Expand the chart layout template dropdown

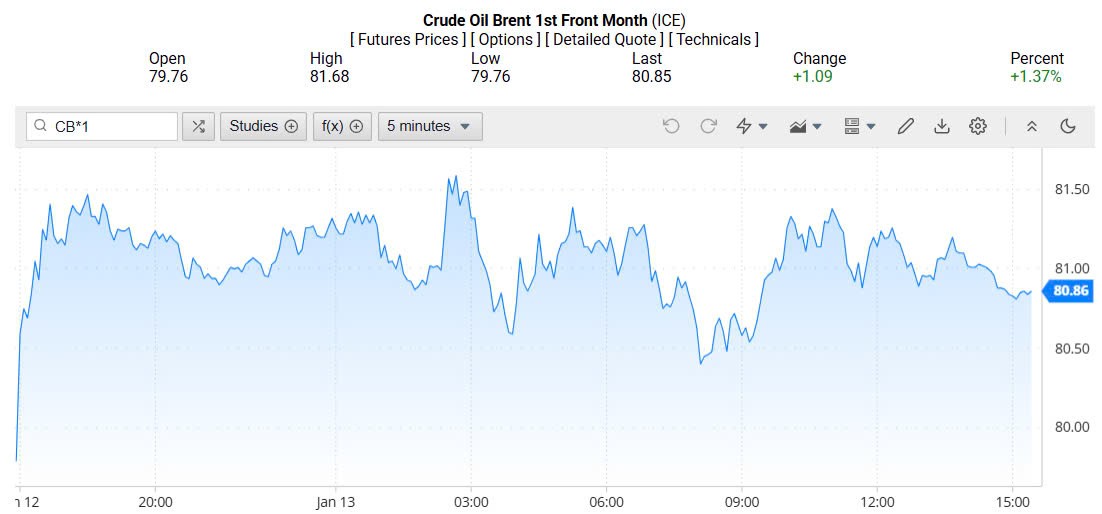coord(860,126)
